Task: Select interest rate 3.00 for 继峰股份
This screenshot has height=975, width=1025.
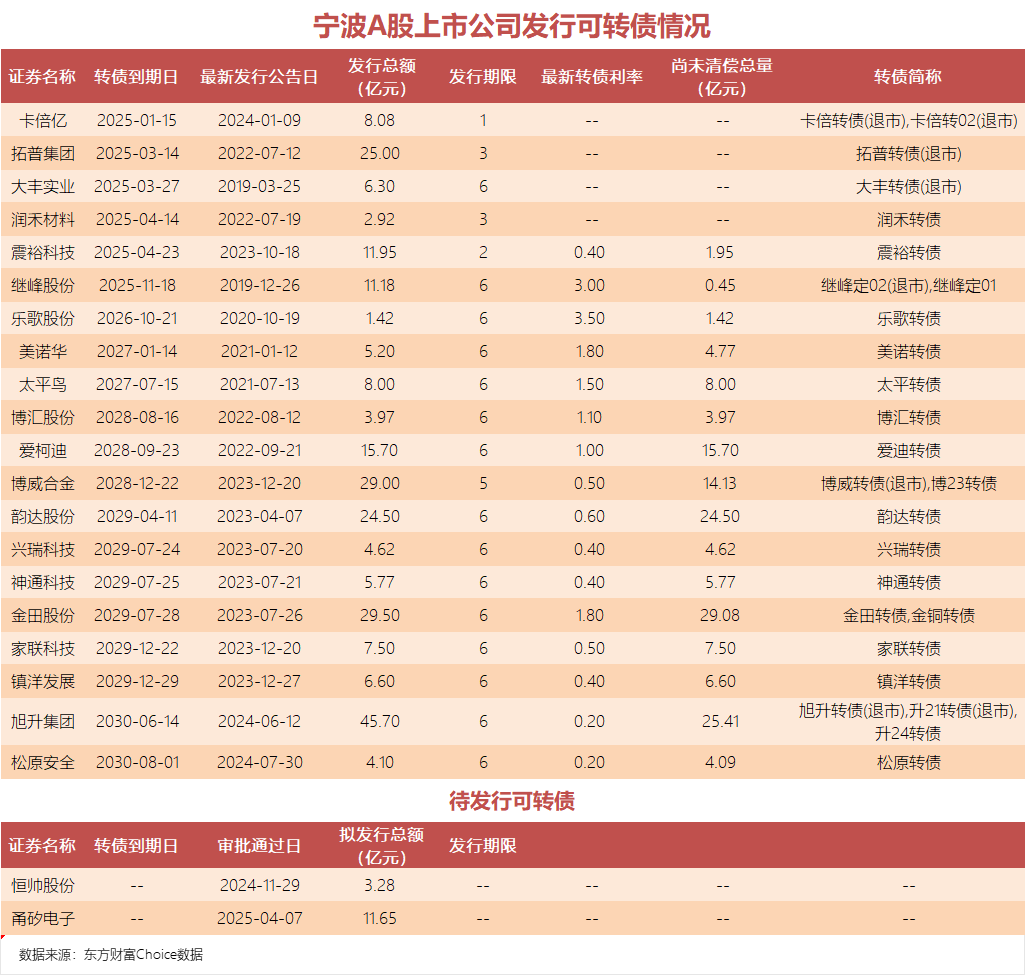Action: 590,286
